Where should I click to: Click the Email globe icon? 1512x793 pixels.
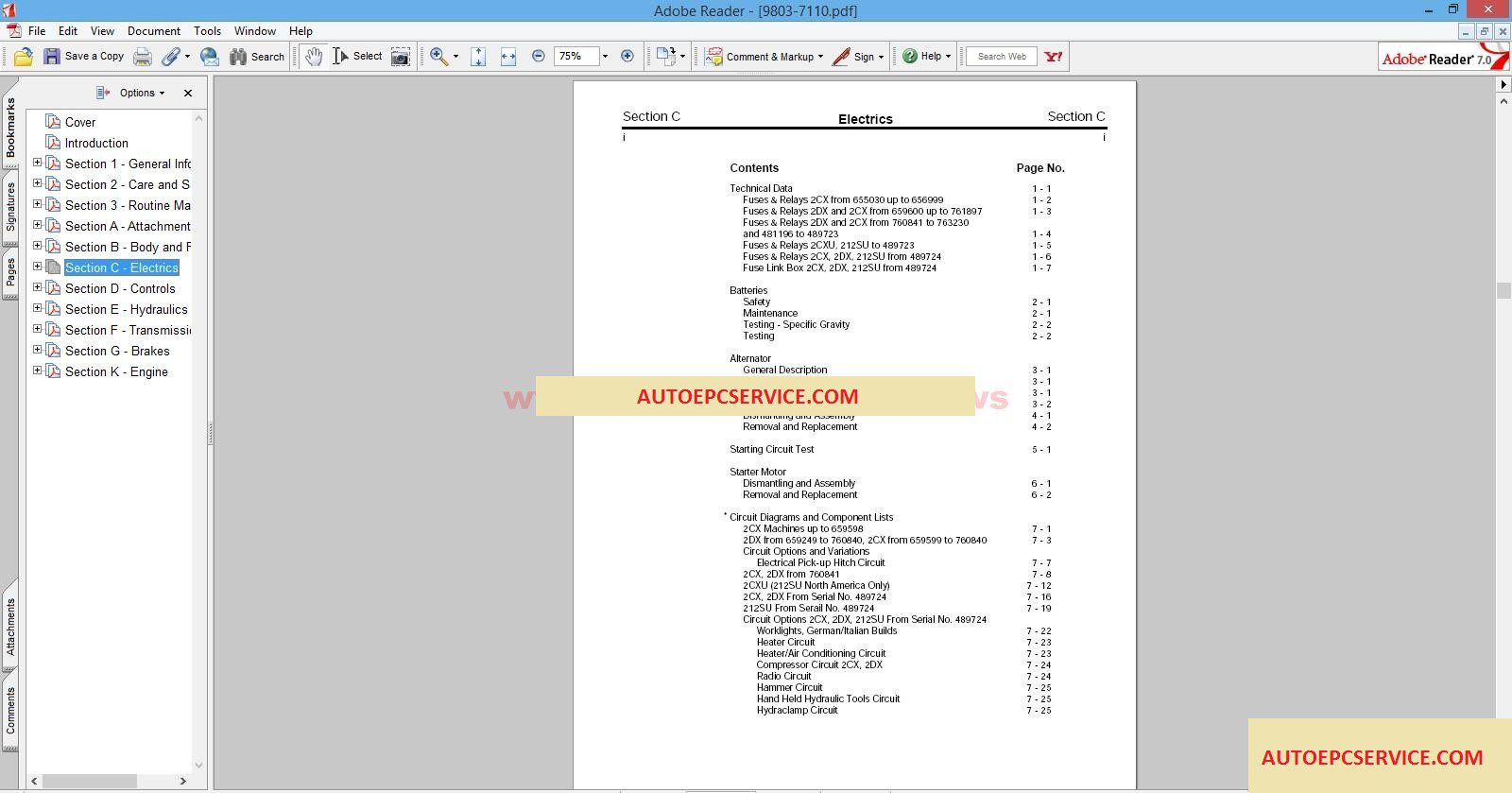click(x=210, y=57)
